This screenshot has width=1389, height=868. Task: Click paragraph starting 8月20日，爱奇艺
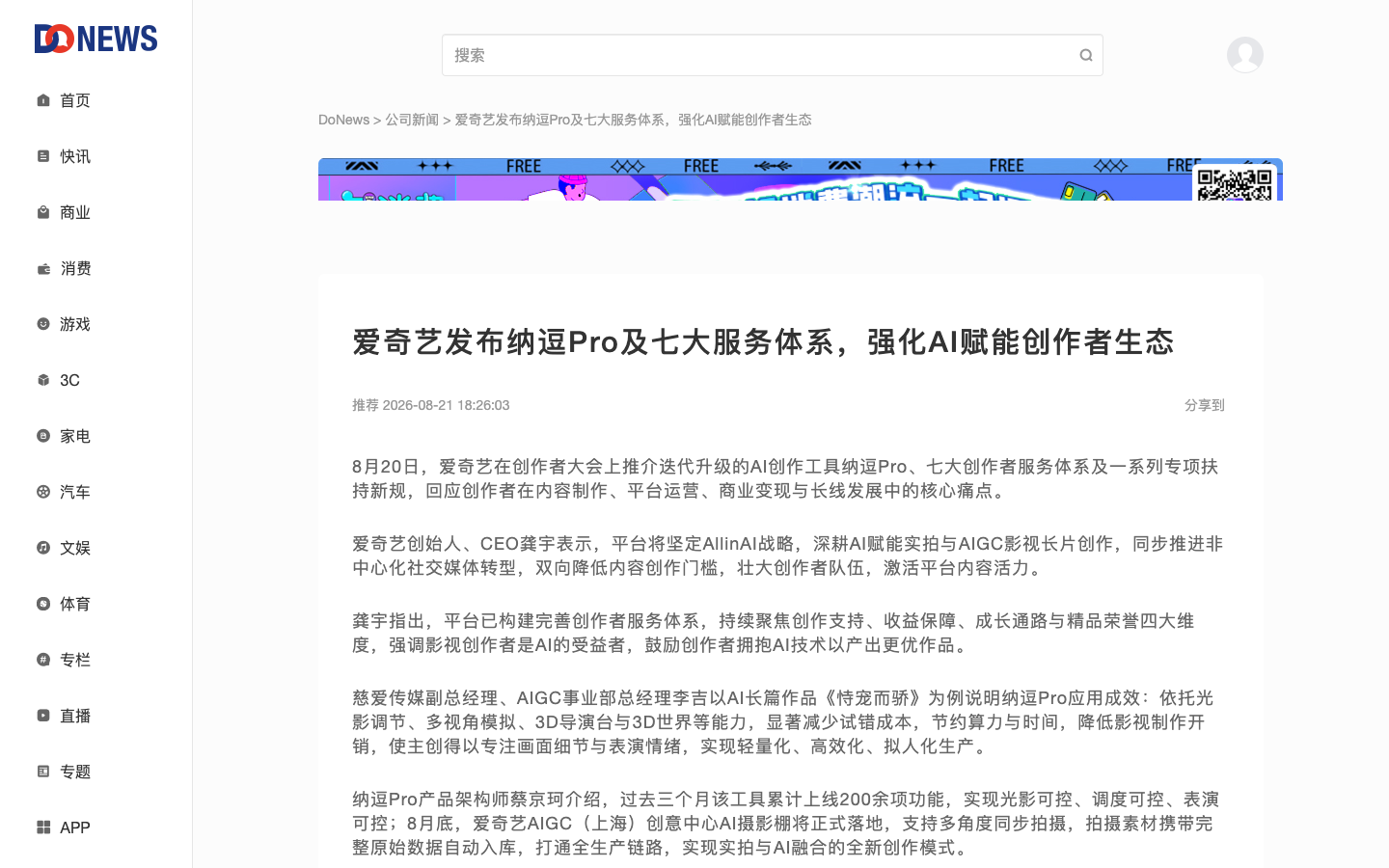[786, 478]
